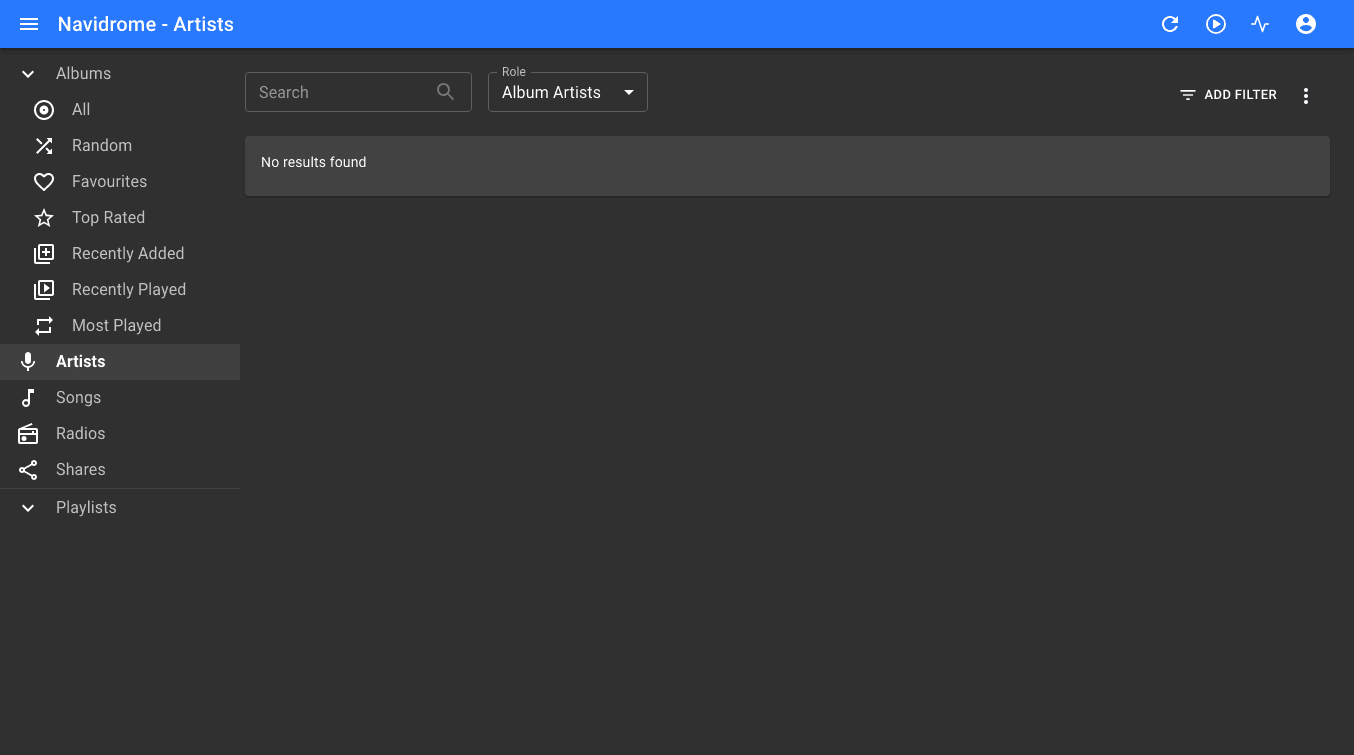Open Radios from the sidebar
Screen dimensions: 1354x755
point(120,434)
